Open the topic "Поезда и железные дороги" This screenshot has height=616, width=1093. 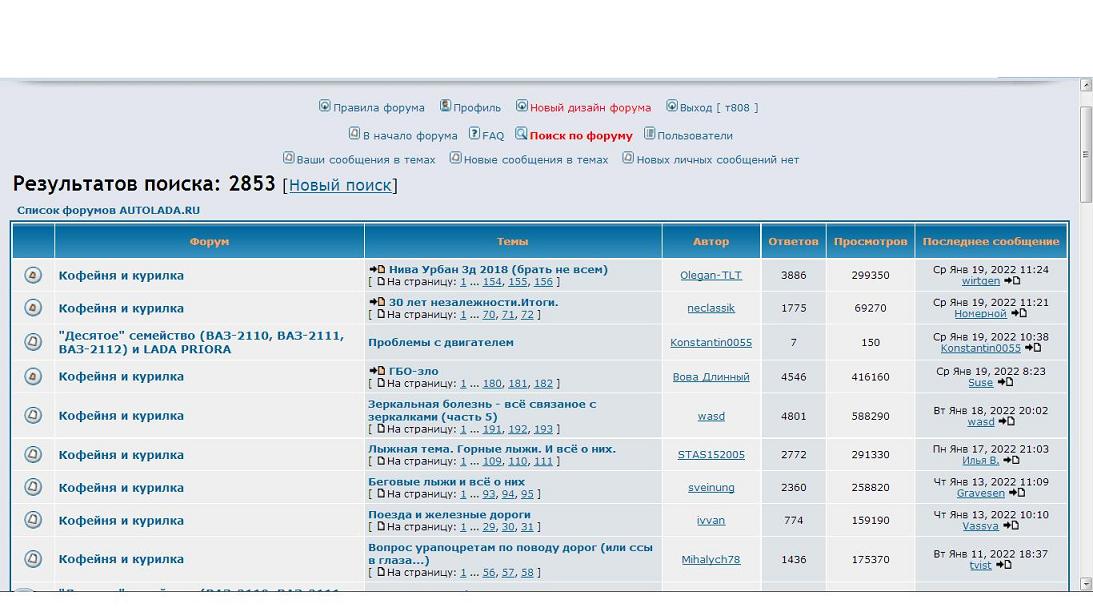click(449, 514)
